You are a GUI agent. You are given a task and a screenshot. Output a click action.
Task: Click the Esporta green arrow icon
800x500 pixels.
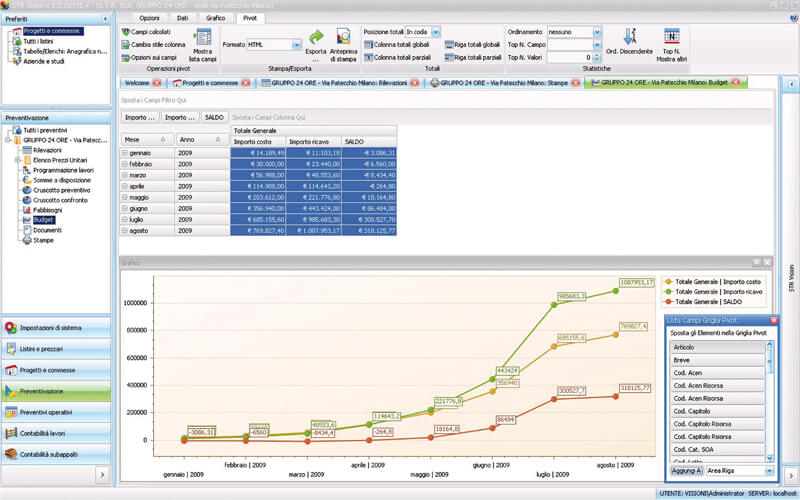pyautogui.click(x=316, y=37)
